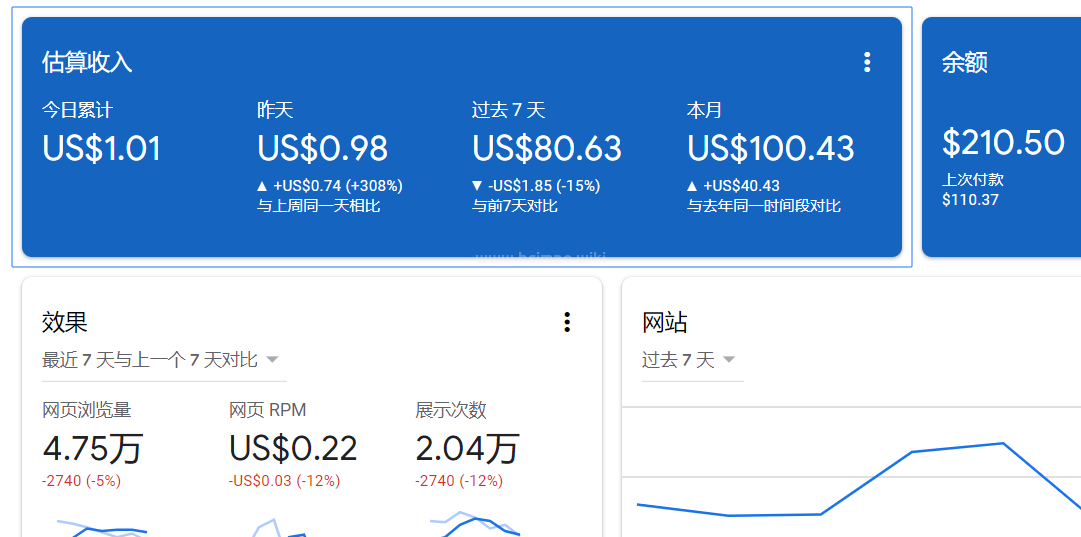Click the up arrow beside +US$40.43
Viewport: 1081px width, 537px height.
[x=693, y=186]
